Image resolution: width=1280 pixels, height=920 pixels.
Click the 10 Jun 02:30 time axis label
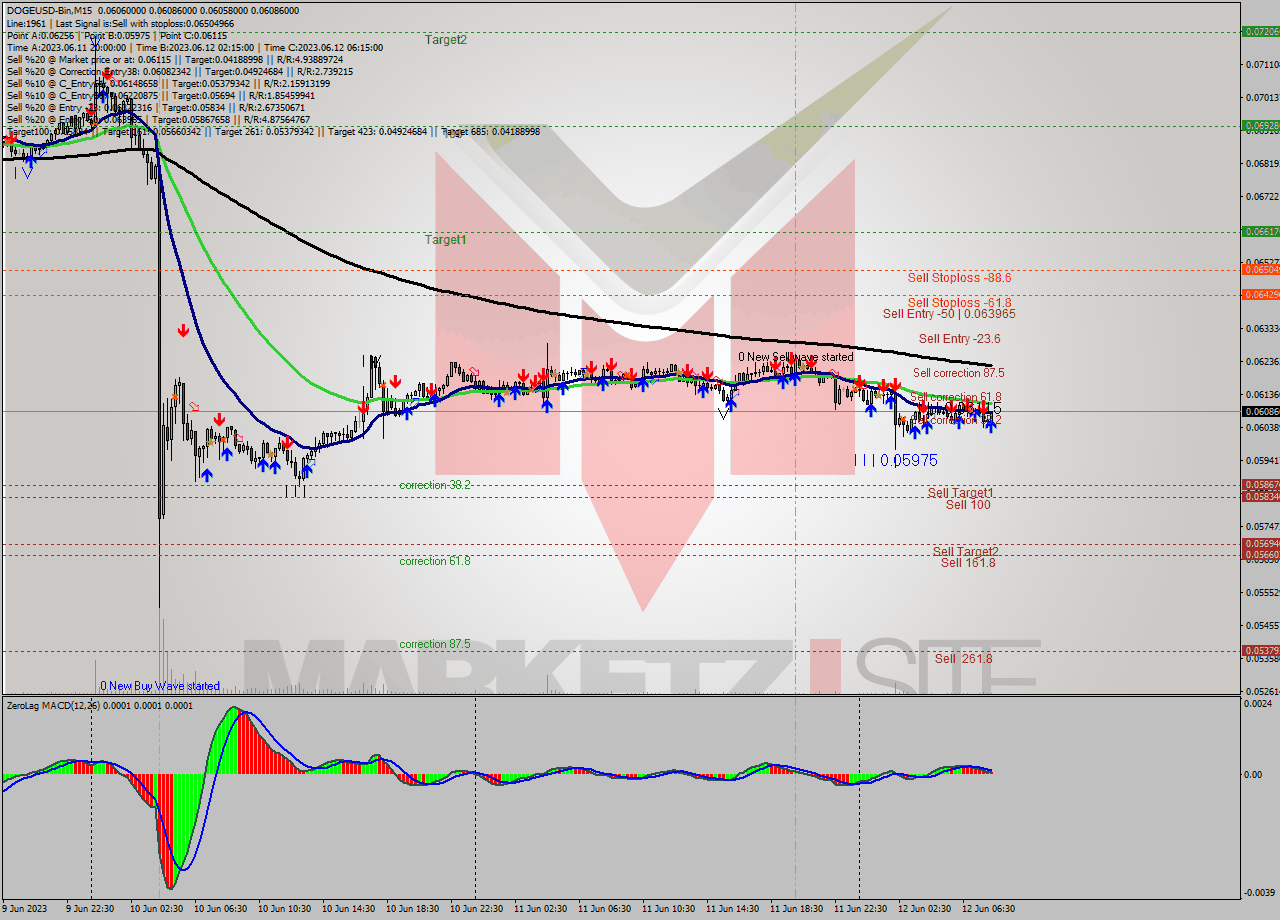159,909
